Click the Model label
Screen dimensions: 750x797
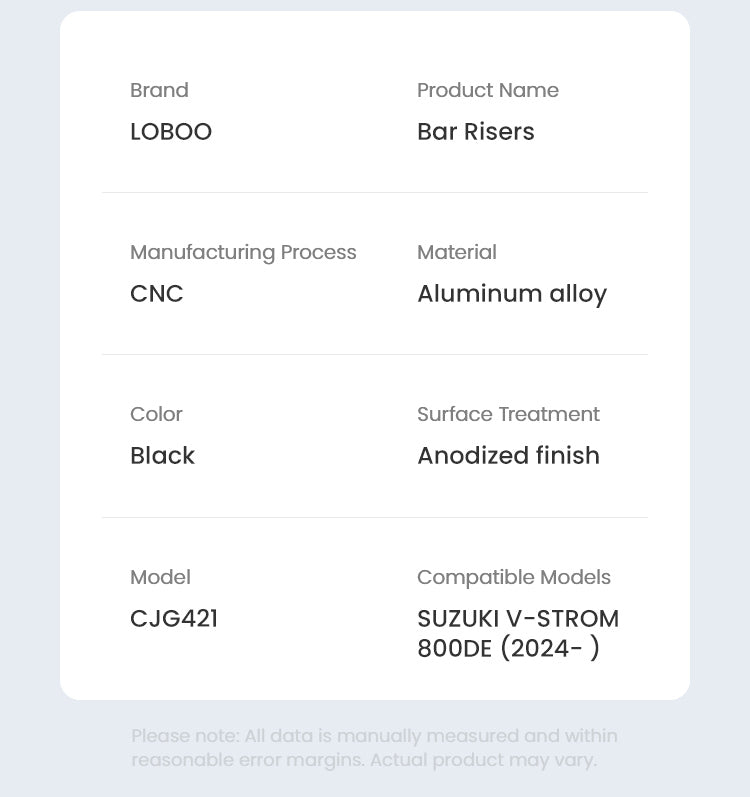click(x=160, y=577)
